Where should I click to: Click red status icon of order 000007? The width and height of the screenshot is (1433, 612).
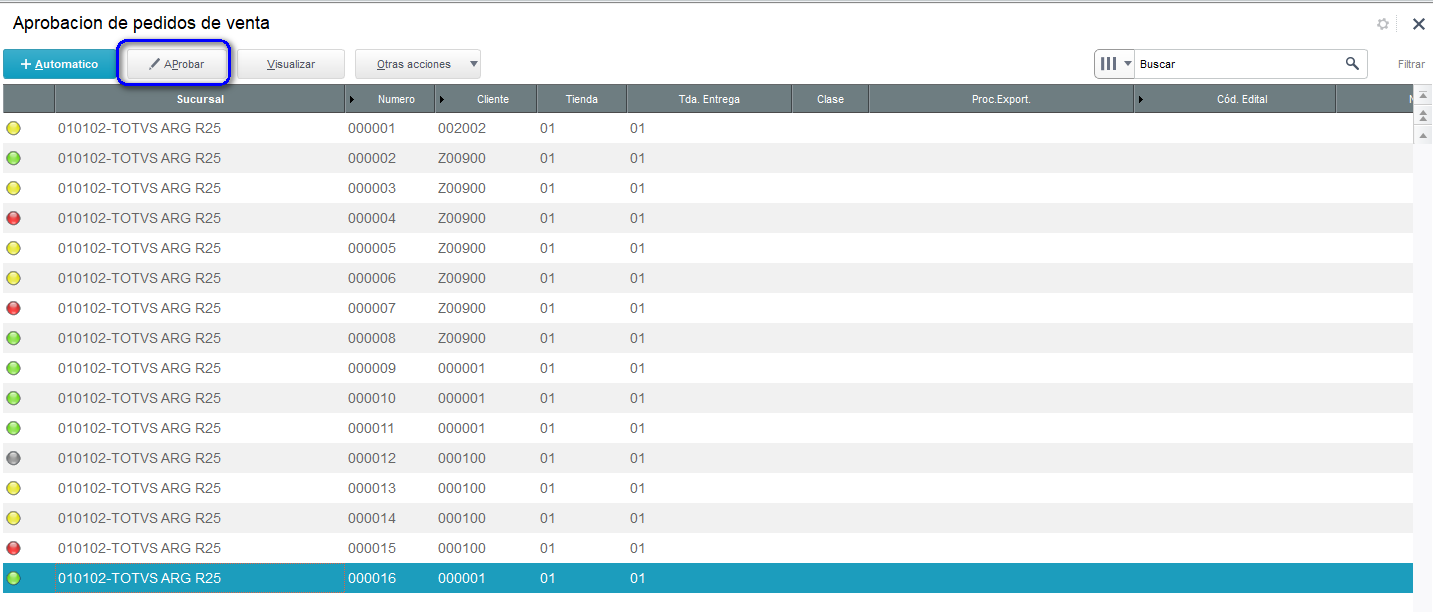click(x=13, y=308)
